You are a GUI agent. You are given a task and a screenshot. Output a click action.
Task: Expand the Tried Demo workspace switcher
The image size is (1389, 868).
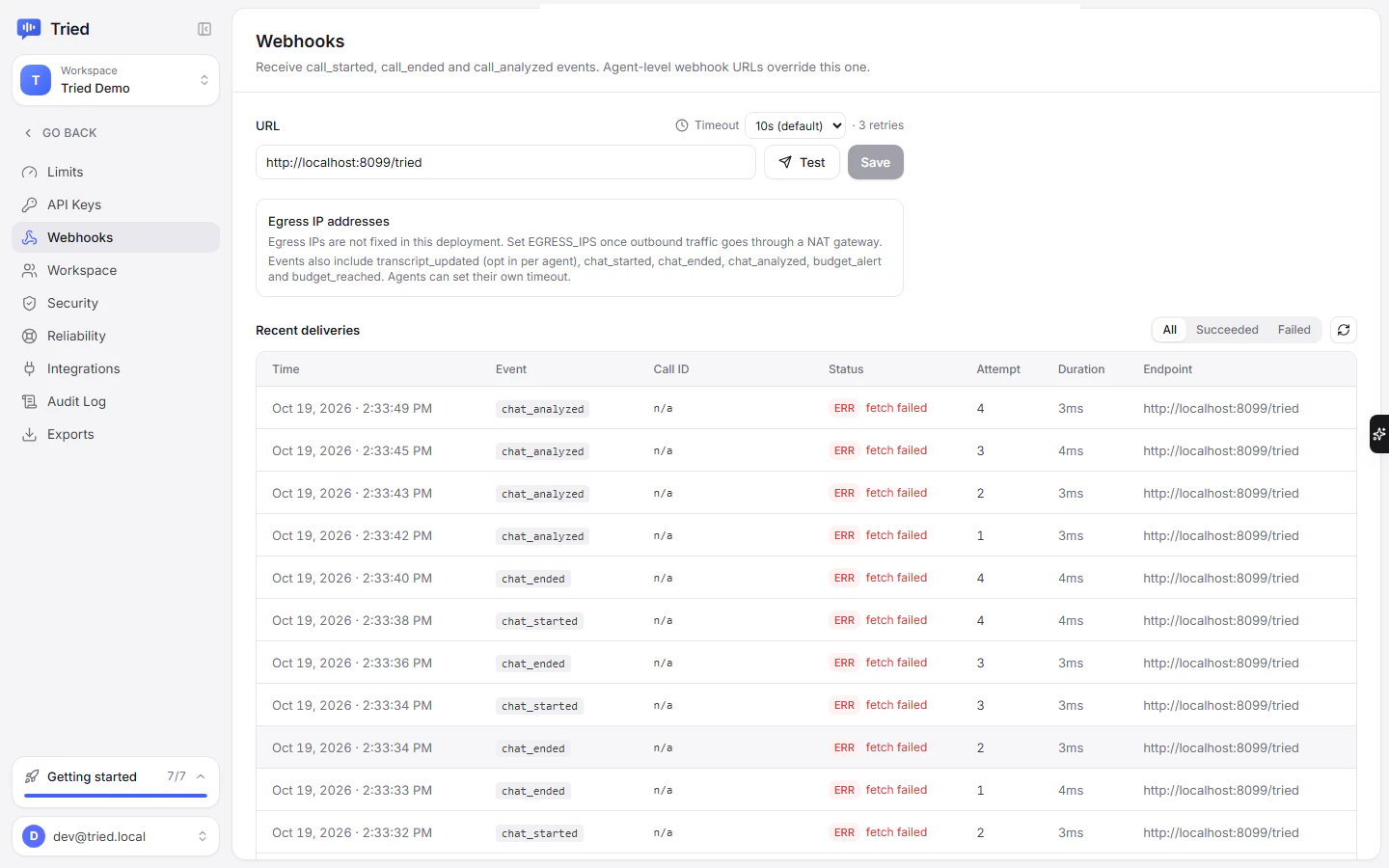pyautogui.click(x=116, y=80)
